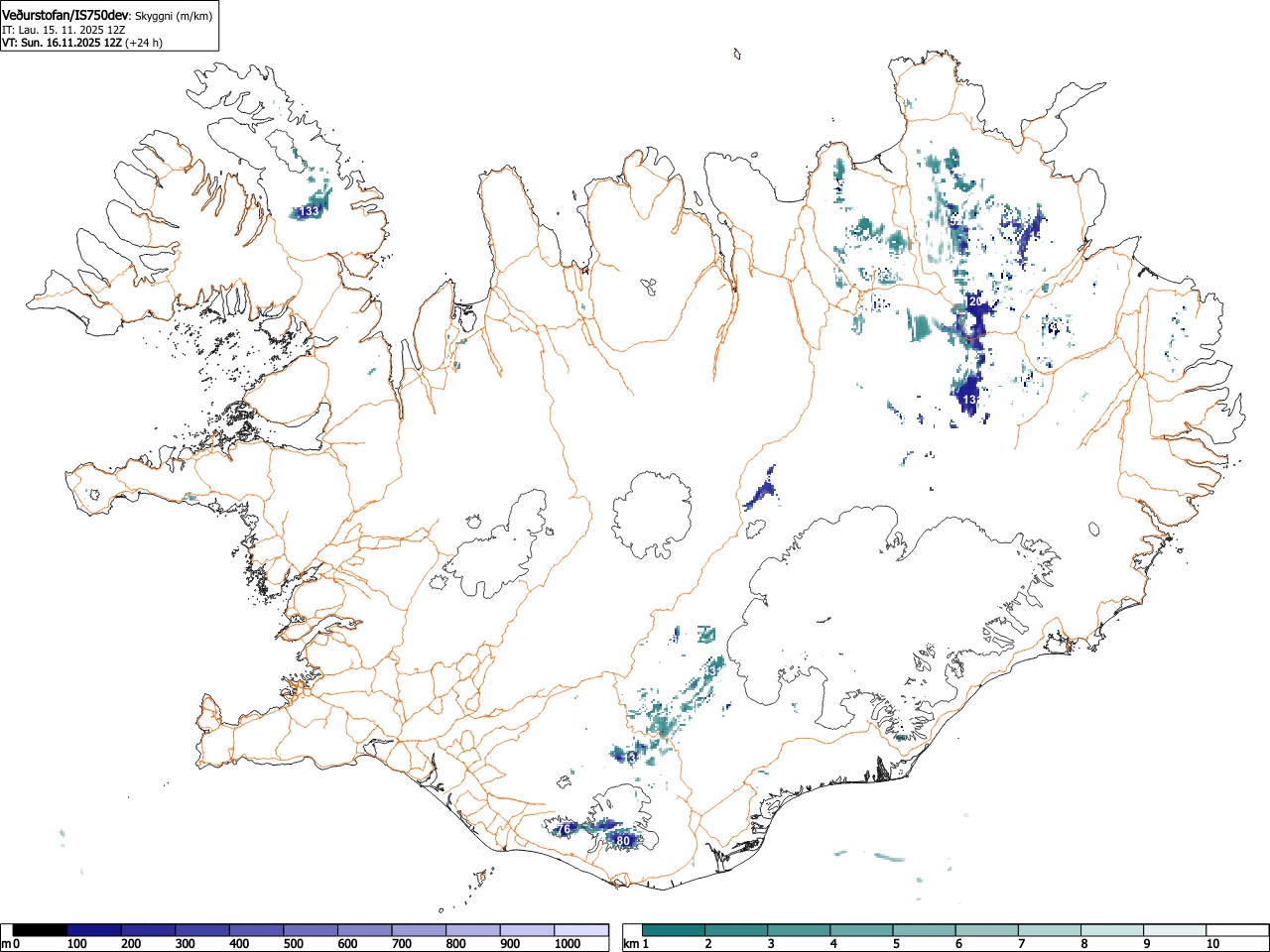This screenshot has width=1270, height=952.
Task: Select the 400–500 m legend swatch
Action: 257,930
